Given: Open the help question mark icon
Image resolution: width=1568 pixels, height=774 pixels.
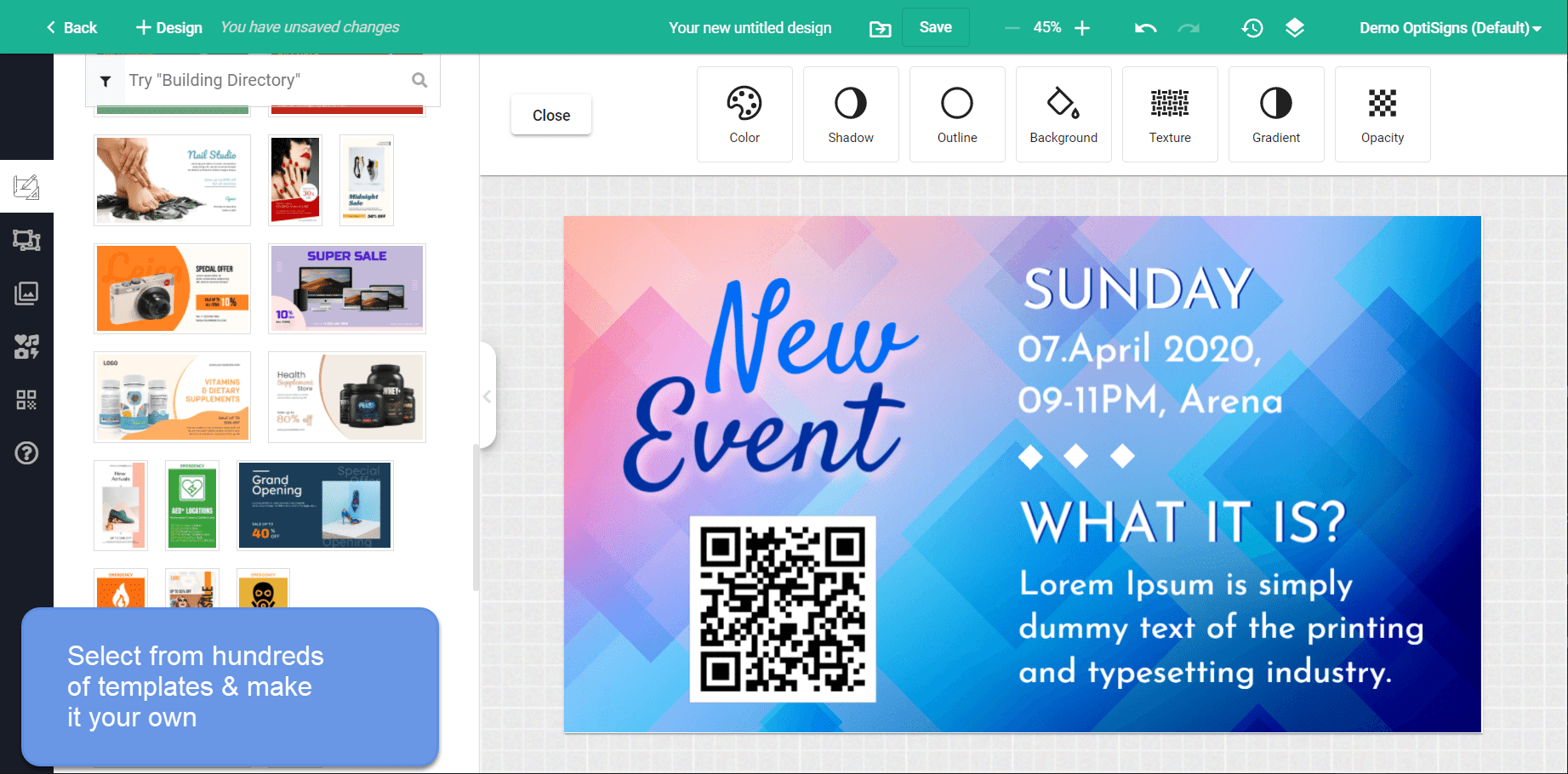Looking at the screenshot, I should click(26, 453).
